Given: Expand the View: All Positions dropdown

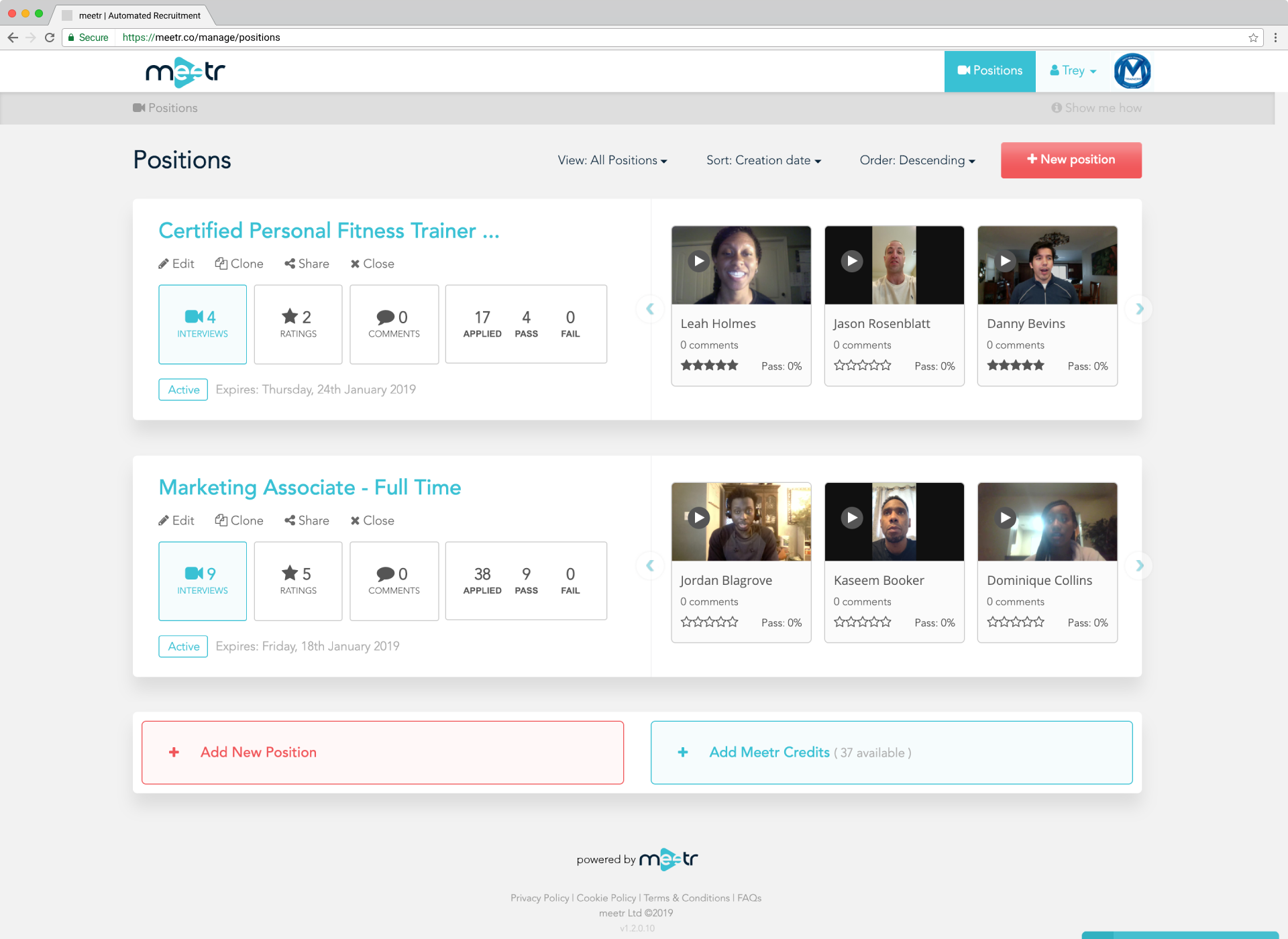Looking at the screenshot, I should tap(612, 160).
